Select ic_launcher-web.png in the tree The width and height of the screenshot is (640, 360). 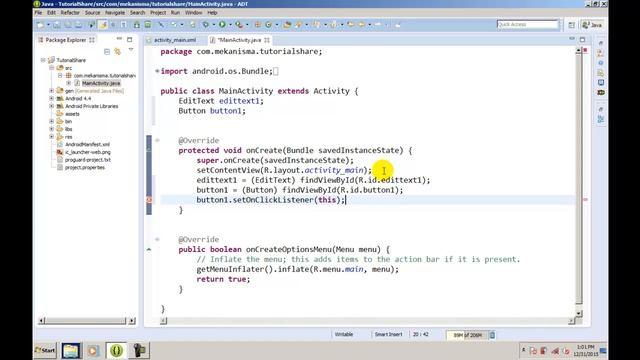click(88, 152)
